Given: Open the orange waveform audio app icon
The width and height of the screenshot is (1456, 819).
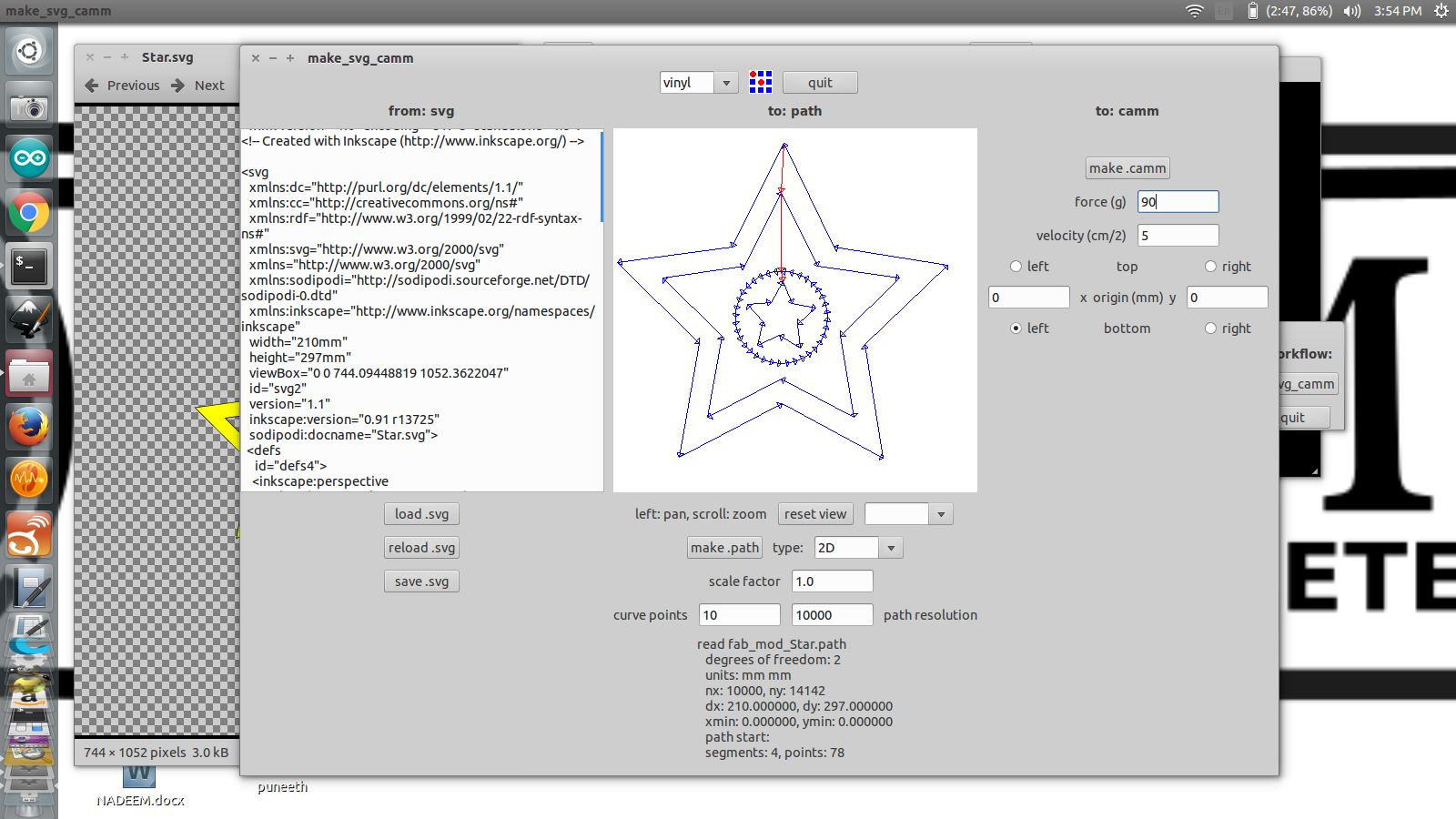Looking at the screenshot, I should click(x=29, y=480).
